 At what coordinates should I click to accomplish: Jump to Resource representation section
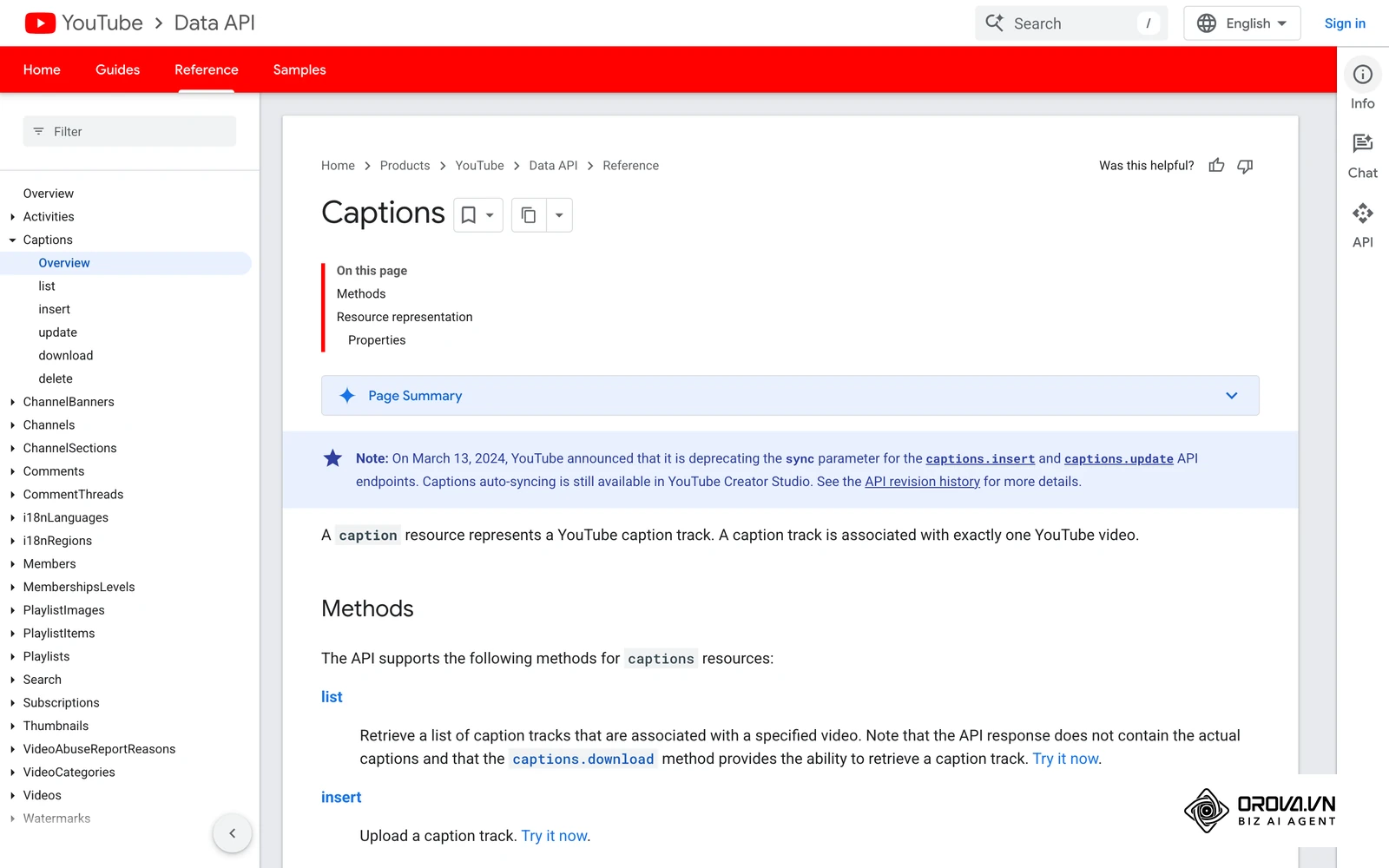[405, 317]
